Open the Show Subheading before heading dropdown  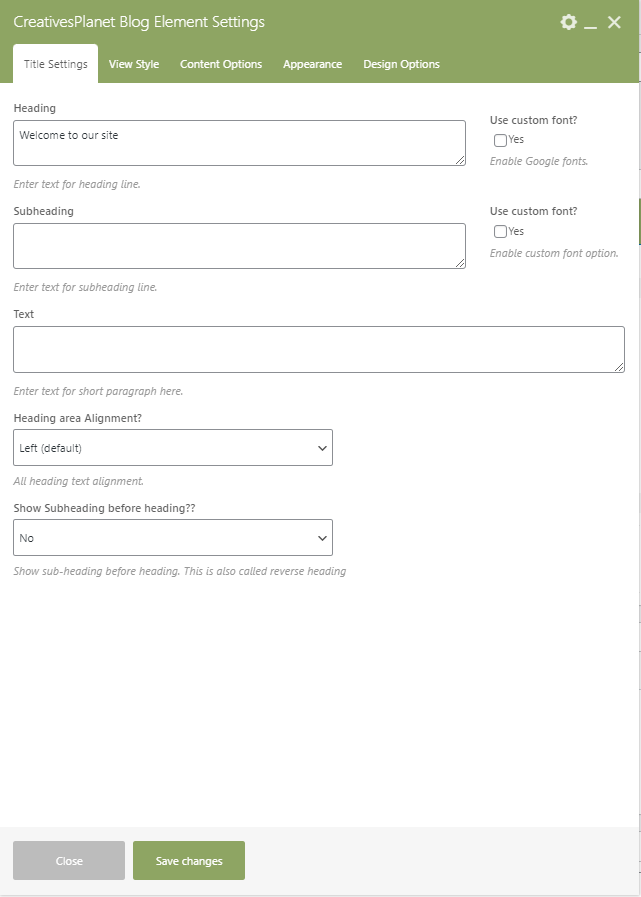[x=173, y=538]
